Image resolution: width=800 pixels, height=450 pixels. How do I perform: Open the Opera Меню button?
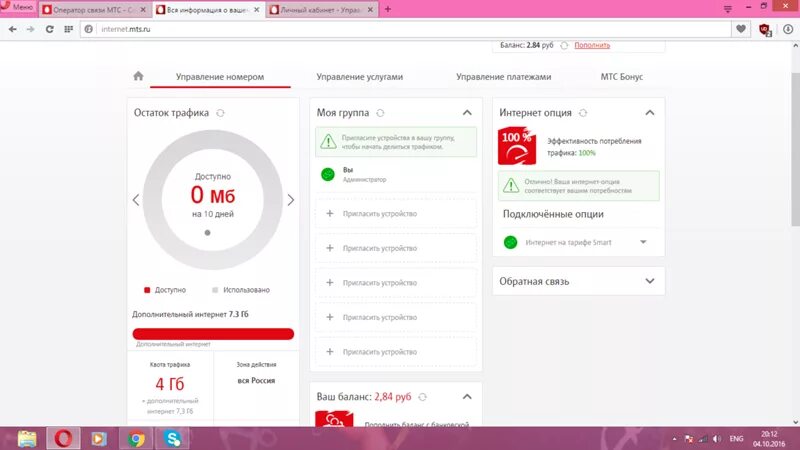coord(18,8)
